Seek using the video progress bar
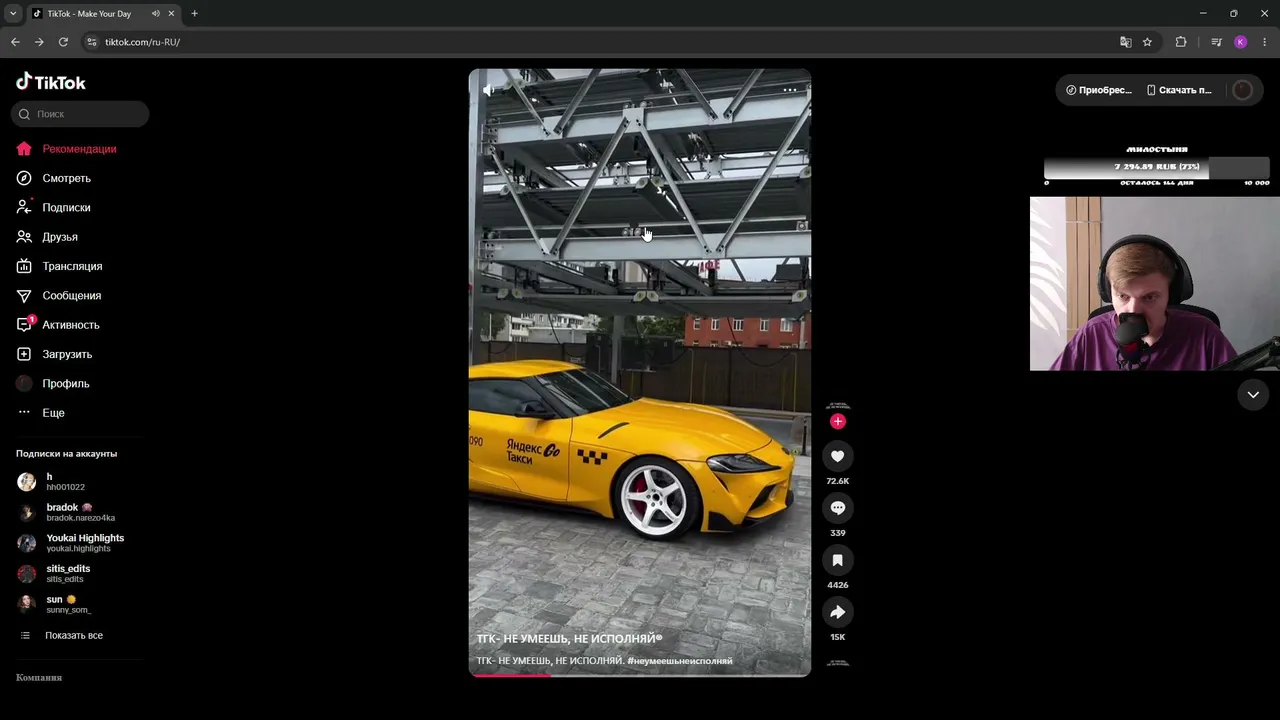1280x720 pixels. 640,675
